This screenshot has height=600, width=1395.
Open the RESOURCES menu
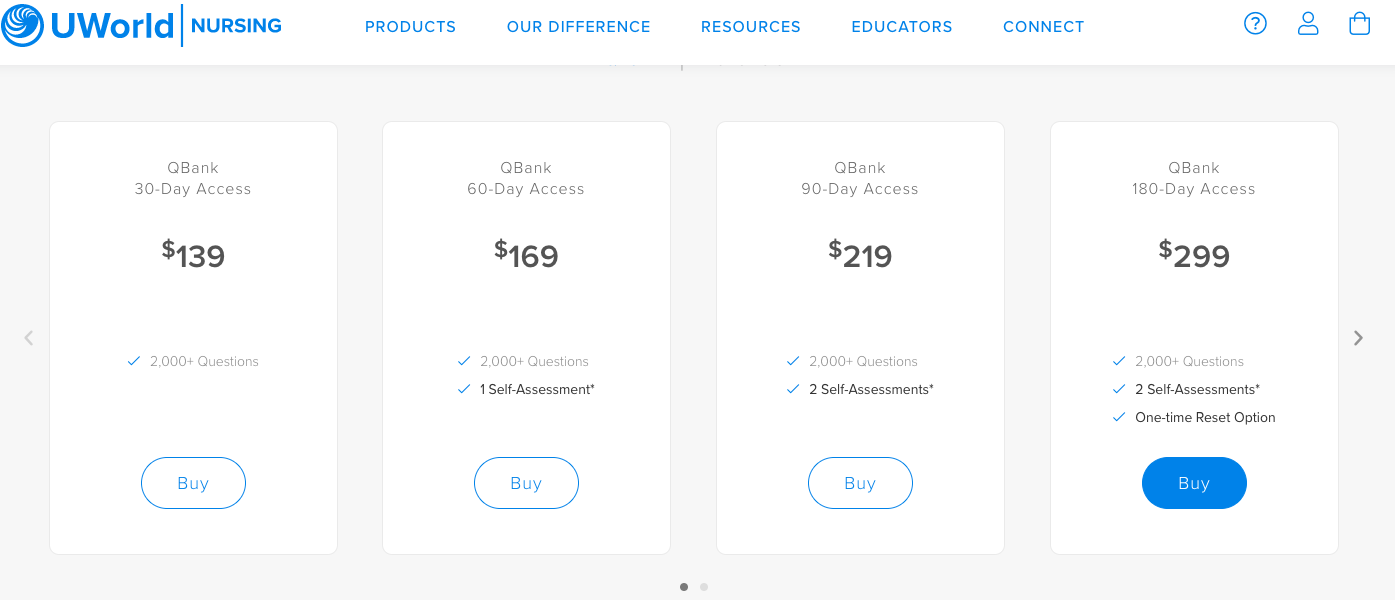point(750,27)
